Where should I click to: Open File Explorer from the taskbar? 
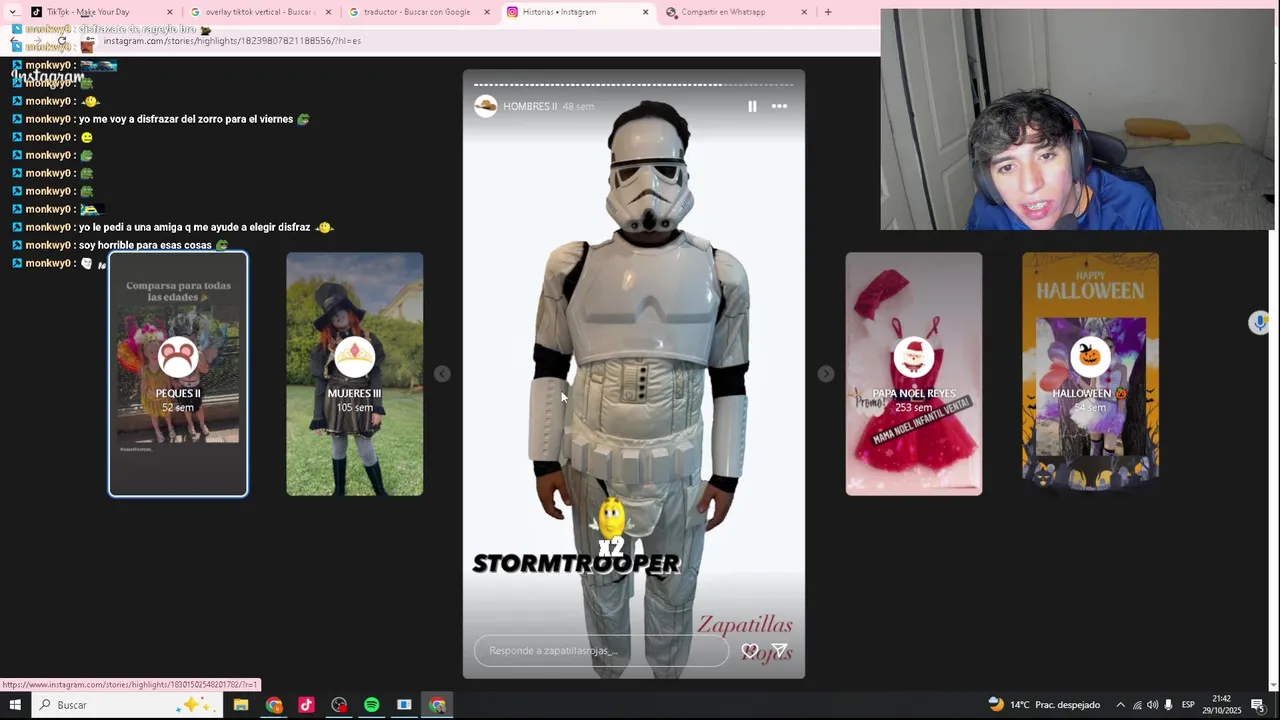(x=241, y=705)
